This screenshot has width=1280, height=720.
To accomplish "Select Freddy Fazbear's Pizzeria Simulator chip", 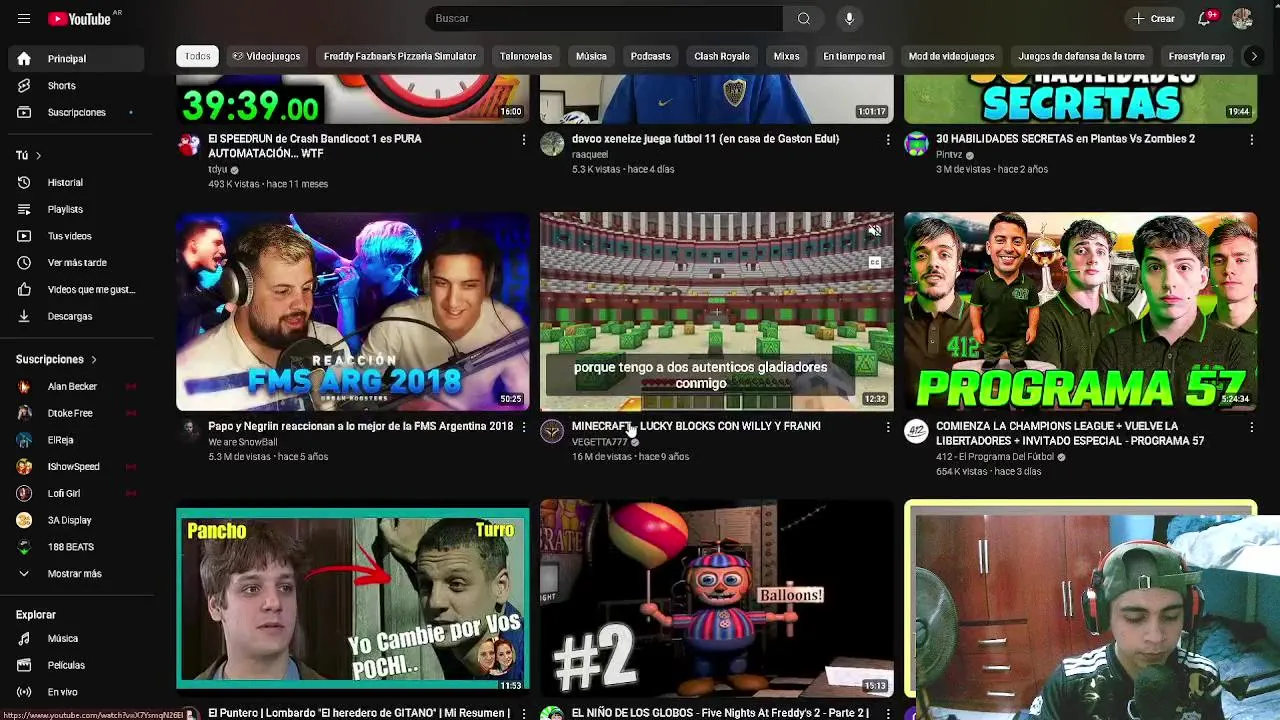I will click(400, 57).
